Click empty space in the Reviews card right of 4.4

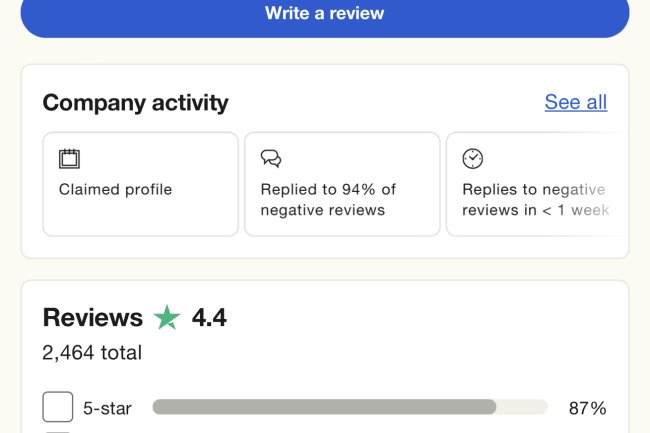(x=420, y=320)
